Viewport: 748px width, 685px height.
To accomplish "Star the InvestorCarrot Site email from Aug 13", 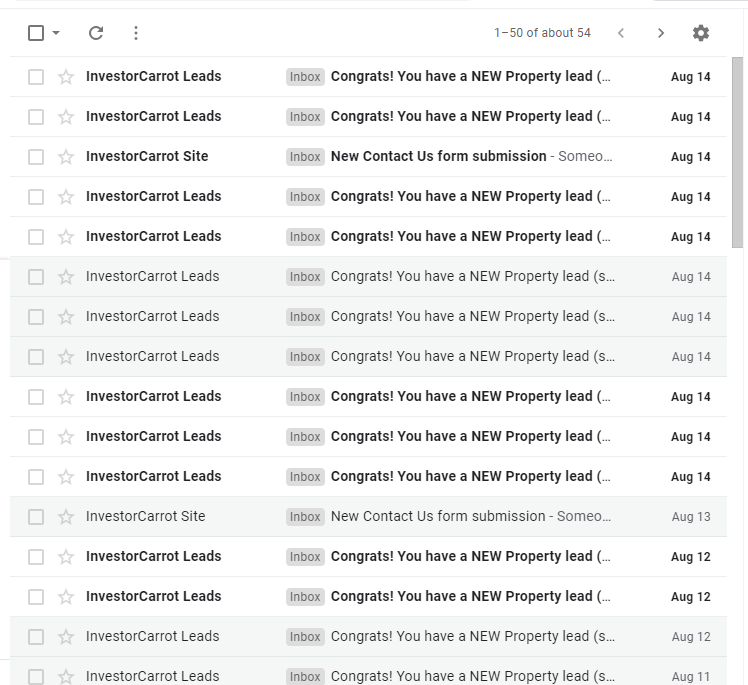I will click(66, 517).
